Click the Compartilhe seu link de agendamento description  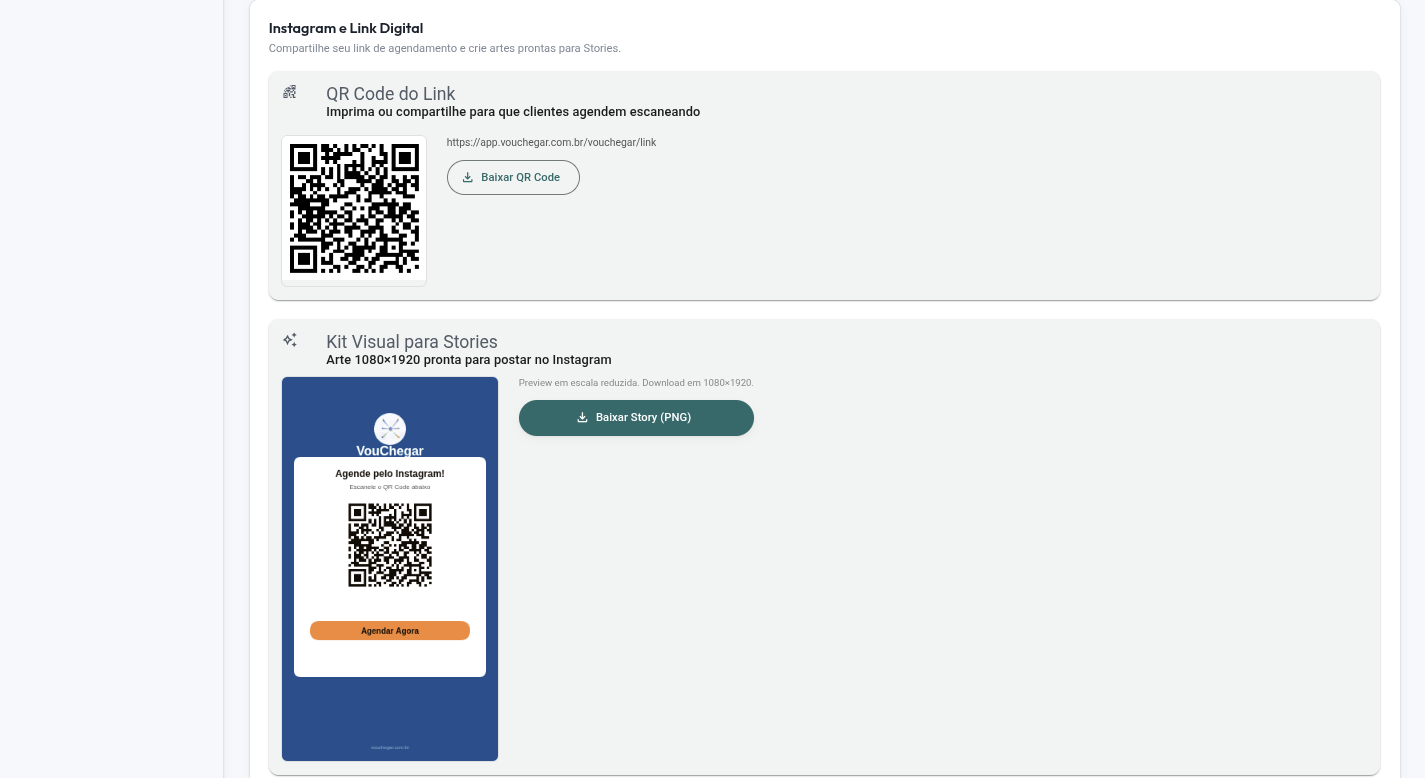point(445,48)
